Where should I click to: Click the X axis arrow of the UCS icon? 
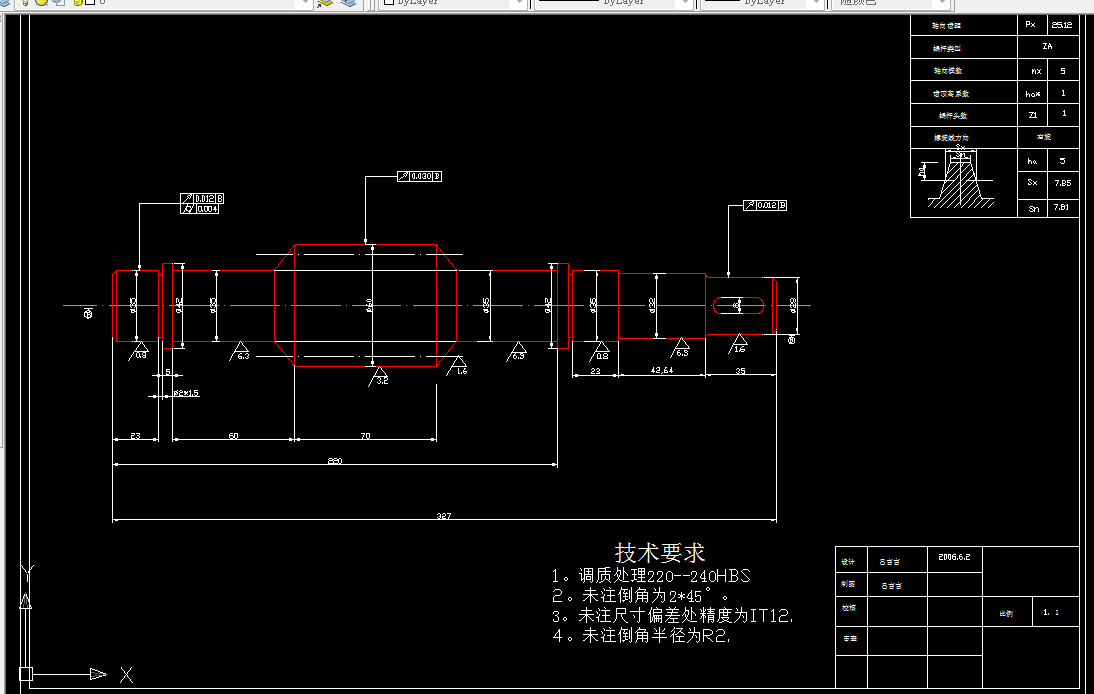tap(95, 674)
